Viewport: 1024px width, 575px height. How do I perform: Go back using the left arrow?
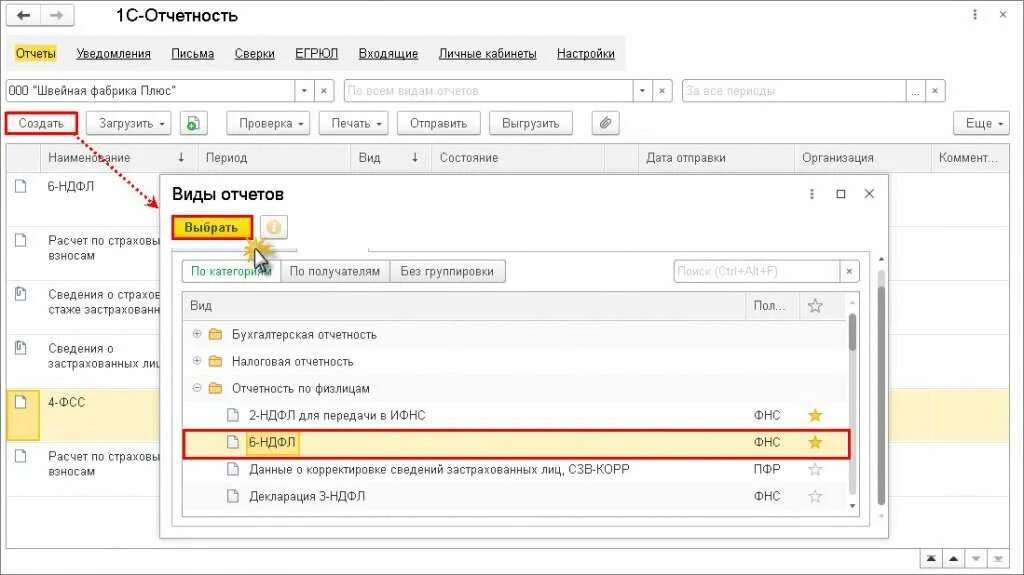pos(24,16)
